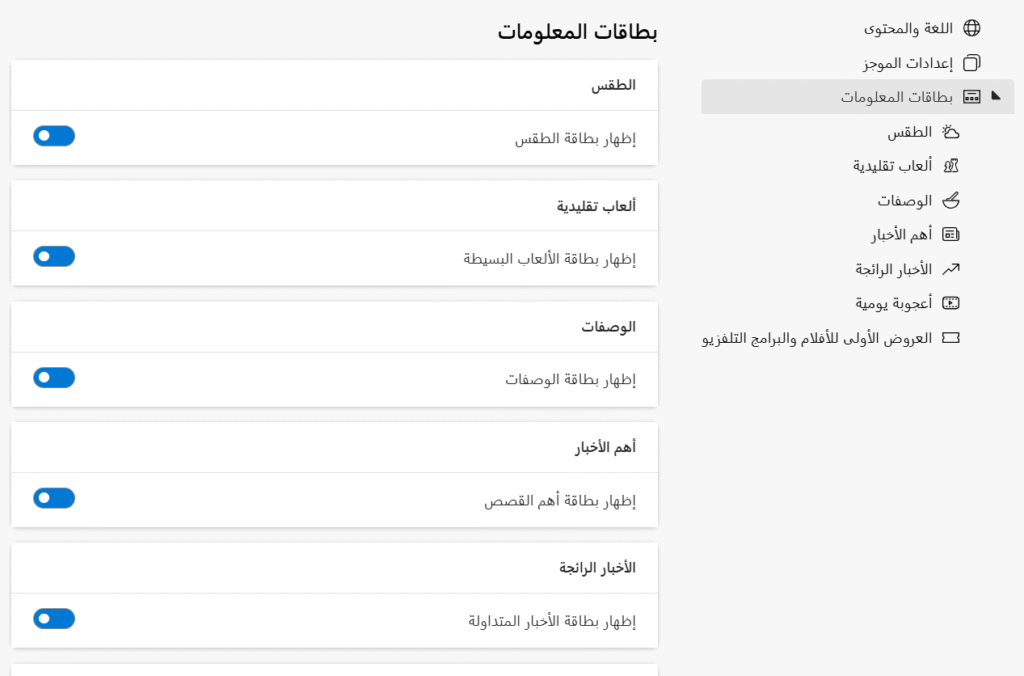Go to أهم الأخبار in the sidebar
Viewport: 1024px width, 676px height.
(x=901, y=234)
